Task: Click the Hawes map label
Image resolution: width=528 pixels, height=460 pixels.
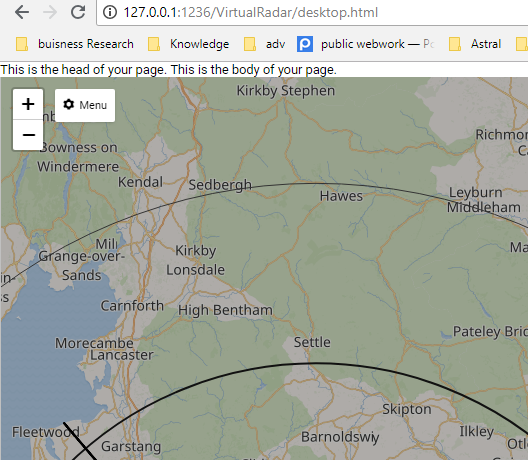Action: (x=341, y=196)
